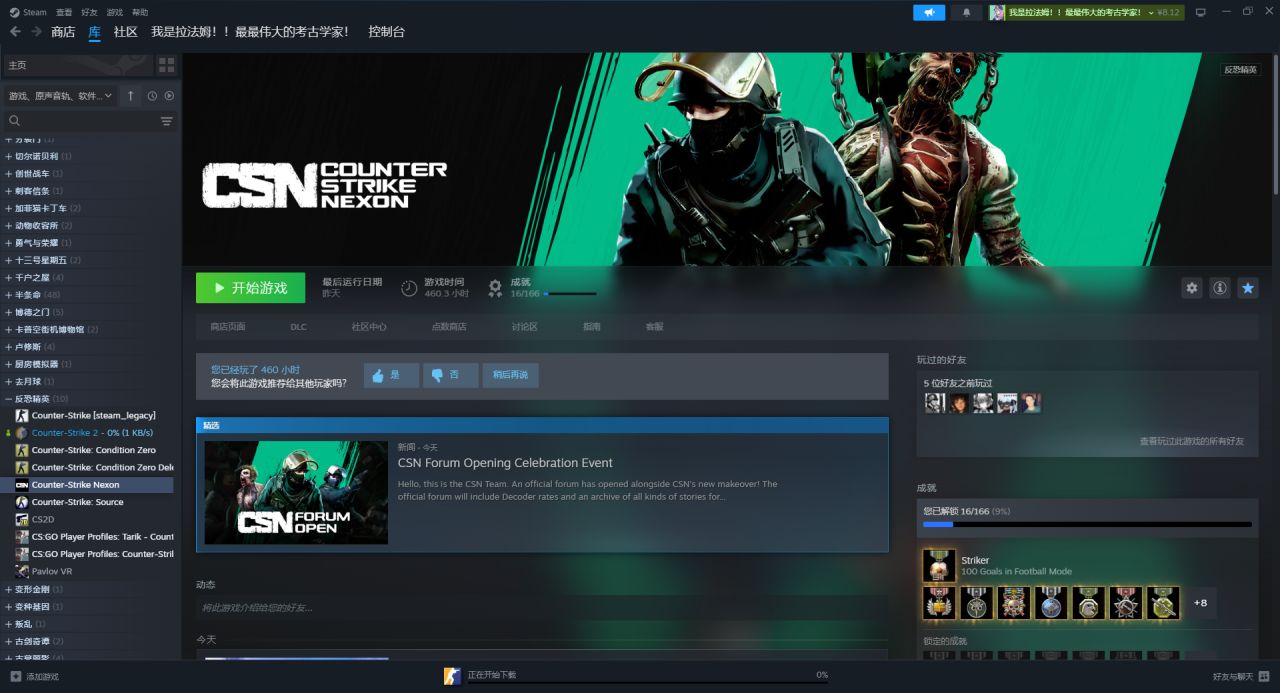Open the 查看 menu

pos(64,12)
